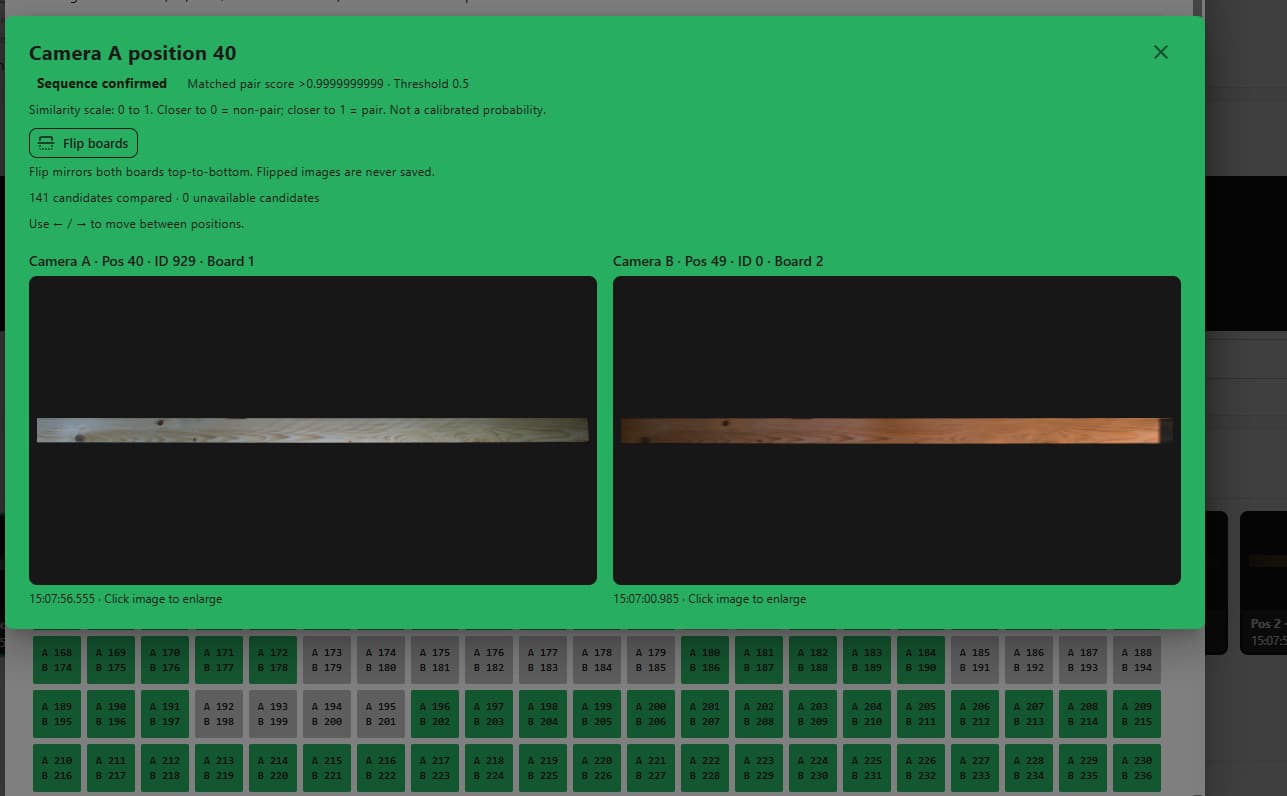This screenshot has width=1287, height=796.
Task: Select pair cell A 179 / B 185
Action: (652, 660)
